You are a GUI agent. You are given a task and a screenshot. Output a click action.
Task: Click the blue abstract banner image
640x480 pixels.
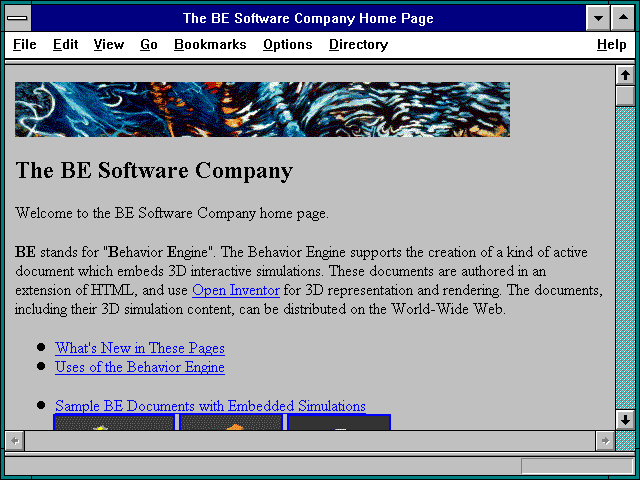click(x=262, y=109)
